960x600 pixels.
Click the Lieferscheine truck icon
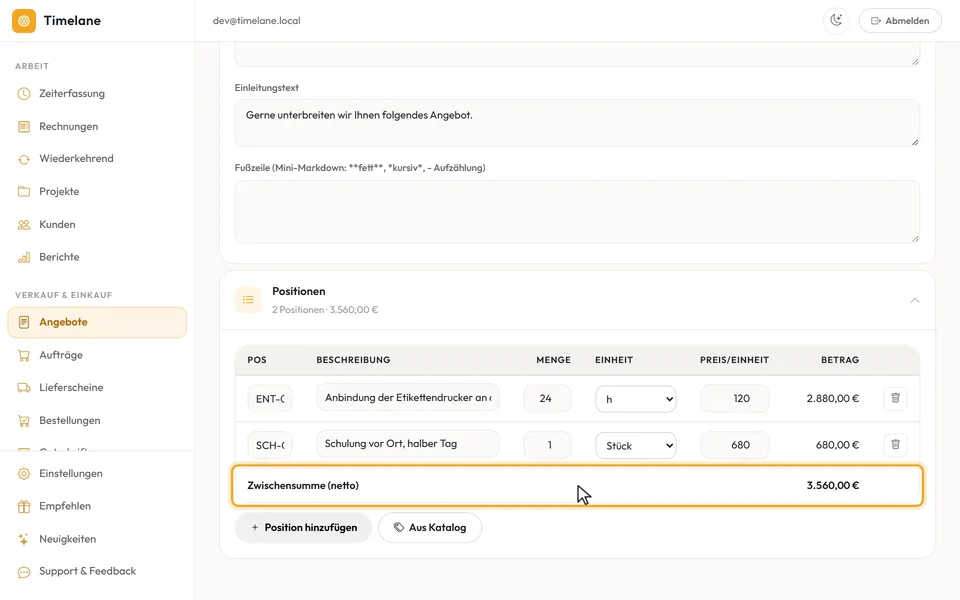24,388
